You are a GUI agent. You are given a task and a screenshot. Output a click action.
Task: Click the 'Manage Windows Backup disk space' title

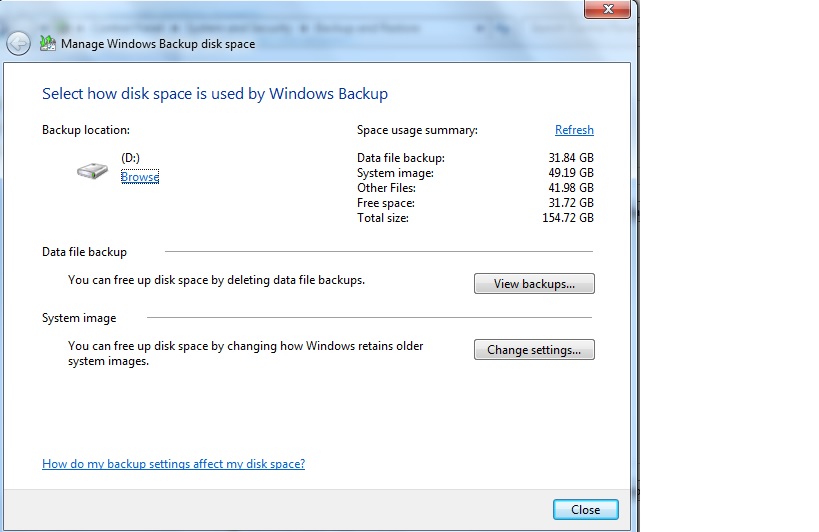click(158, 44)
